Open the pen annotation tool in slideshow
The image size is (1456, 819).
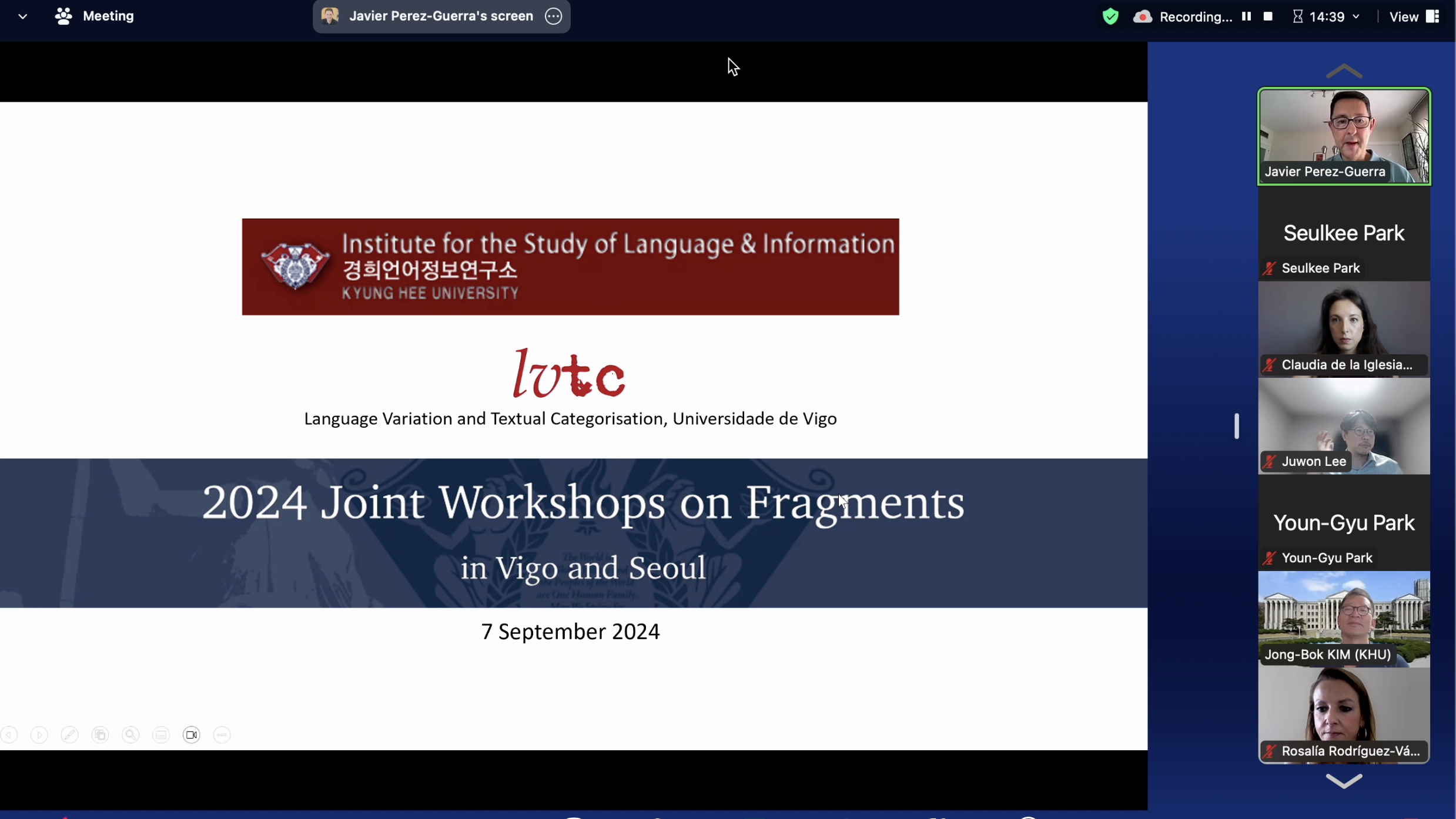[x=70, y=735]
